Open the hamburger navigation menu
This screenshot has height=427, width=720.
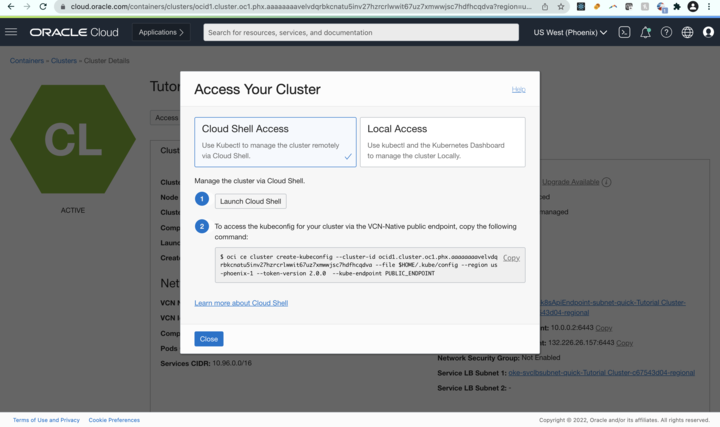tap(11, 32)
